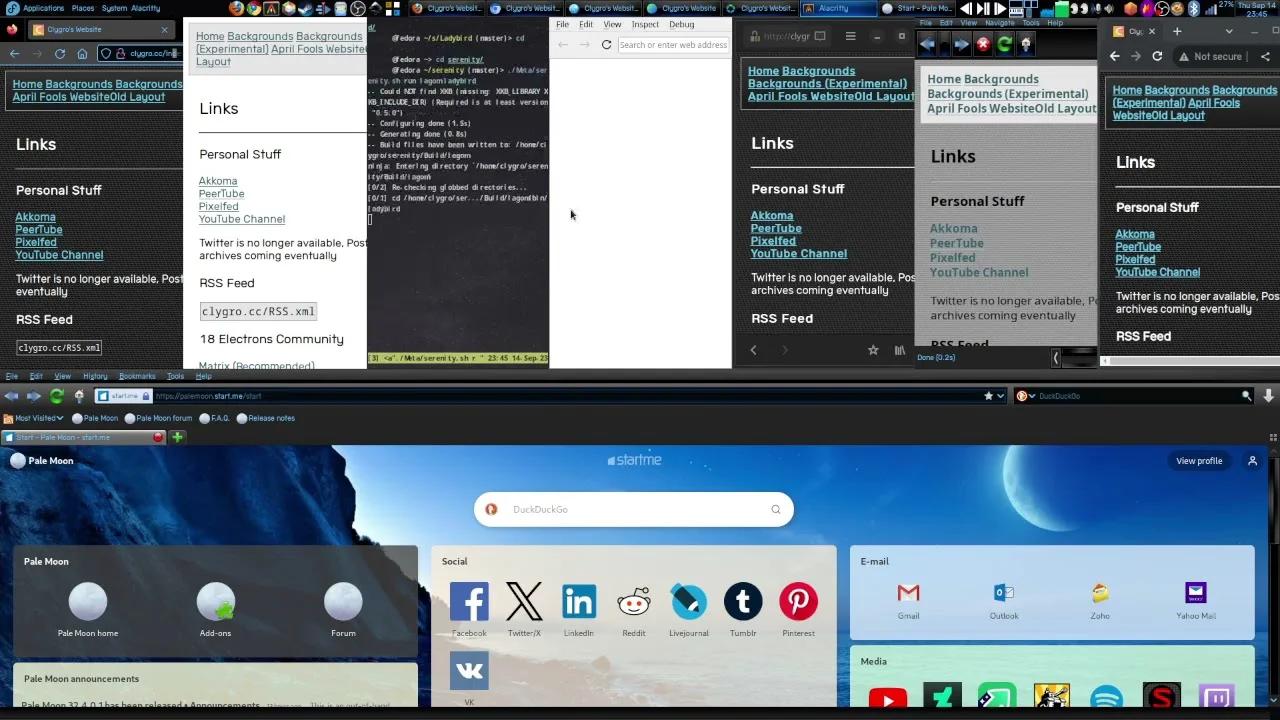Click the Firefox icon in the top panel
Screen dimensions: 1280x720
point(237,9)
